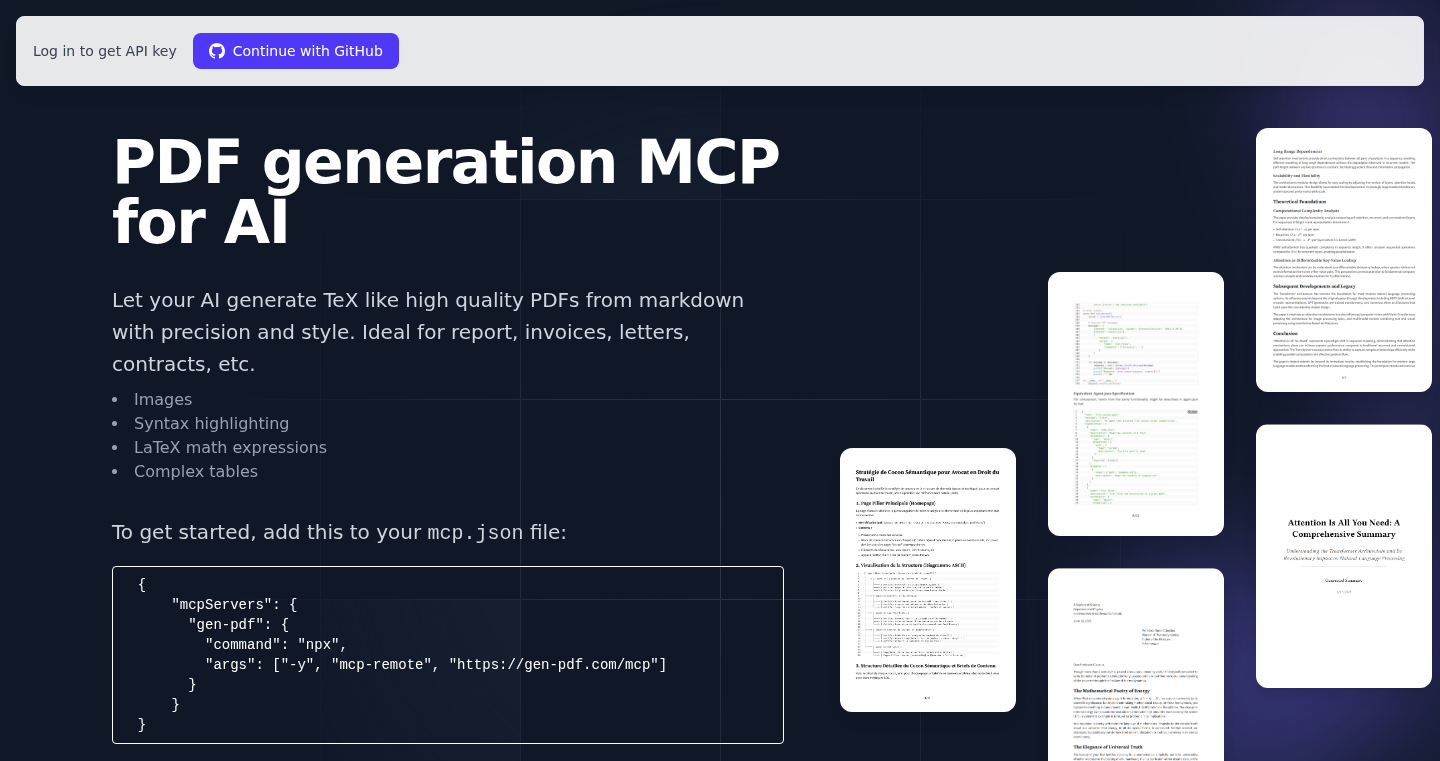Click the "gen-pdf" code line
This screenshot has height=761, width=1440.
[x=238, y=625]
